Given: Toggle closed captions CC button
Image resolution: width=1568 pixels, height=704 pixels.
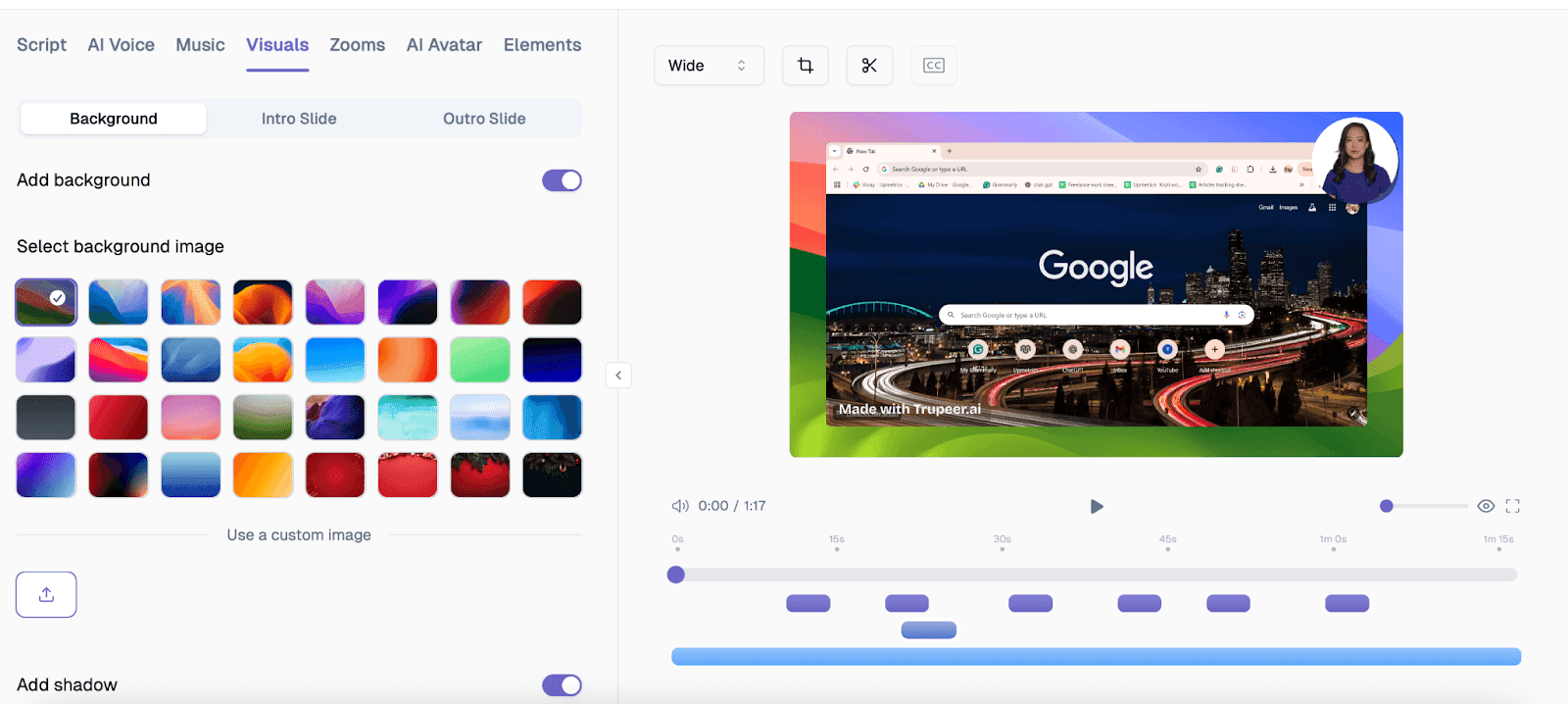Looking at the screenshot, I should point(934,66).
